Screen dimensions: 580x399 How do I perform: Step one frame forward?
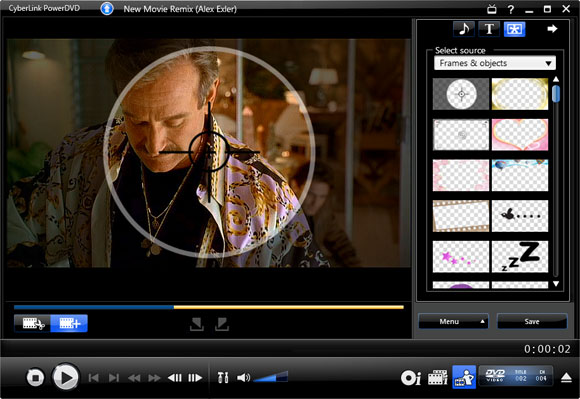point(195,378)
